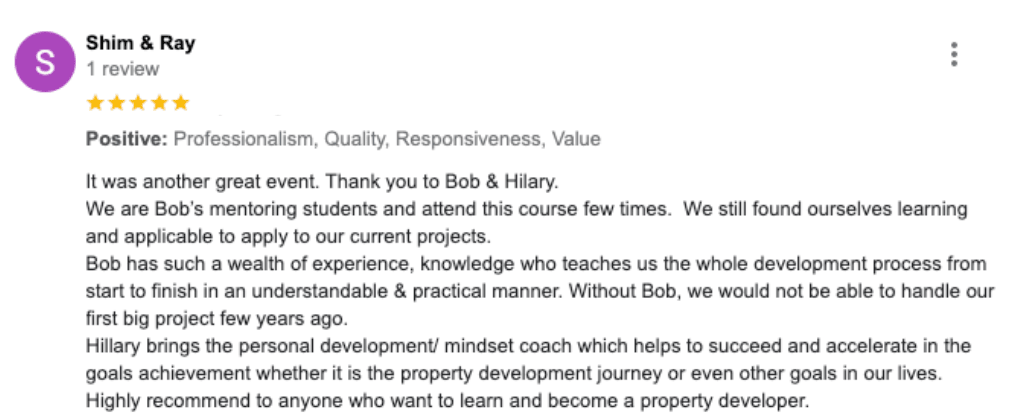This screenshot has height=420, width=1020.
Task: Click the second yellow rating star
Action: pyautogui.click(x=116, y=103)
